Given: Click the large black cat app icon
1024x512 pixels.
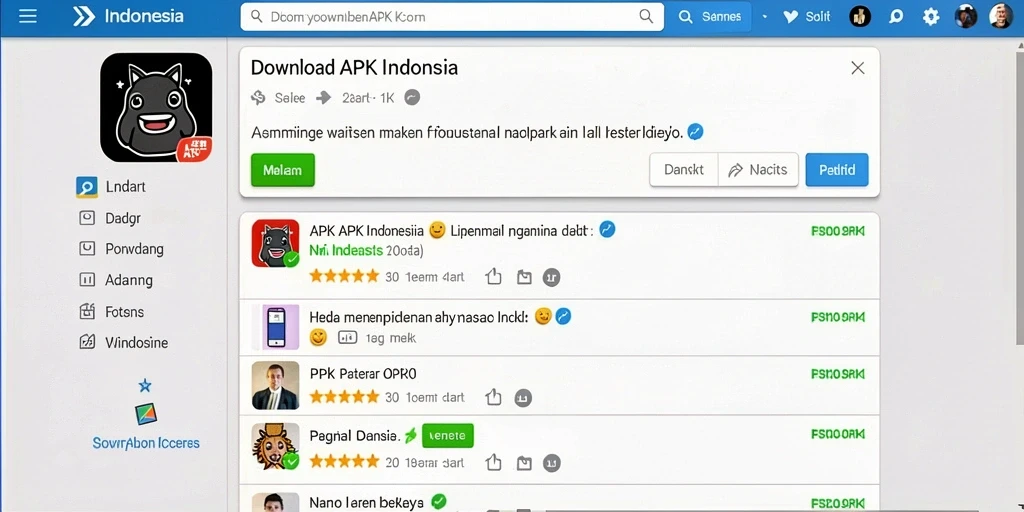Looking at the screenshot, I should pos(156,107).
